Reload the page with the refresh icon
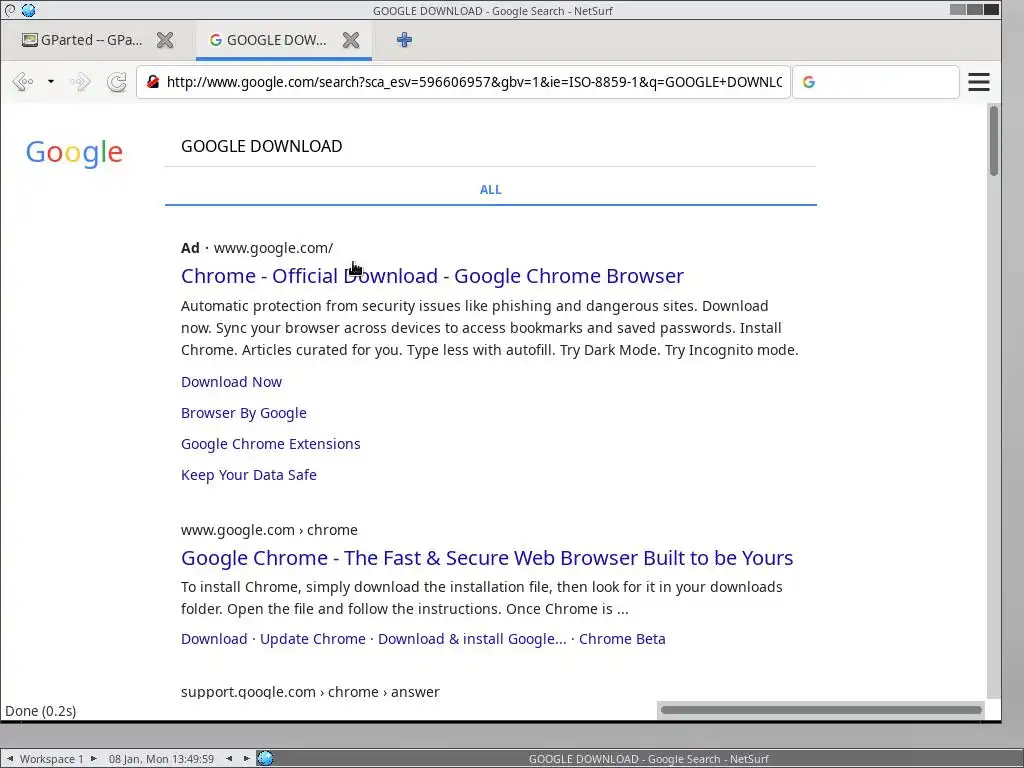This screenshot has width=1024, height=768. pos(117,82)
